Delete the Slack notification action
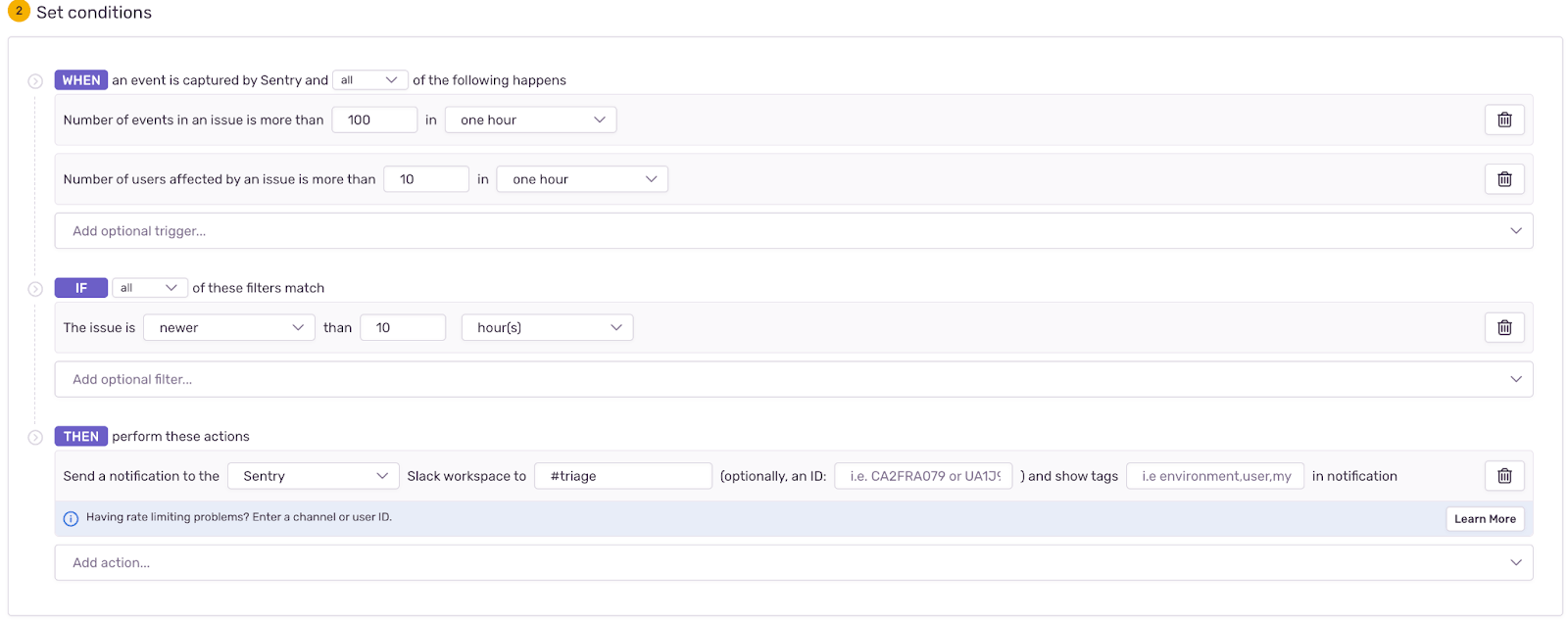The width and height of the screenshot is (1568, 621). coord(1504,476)
